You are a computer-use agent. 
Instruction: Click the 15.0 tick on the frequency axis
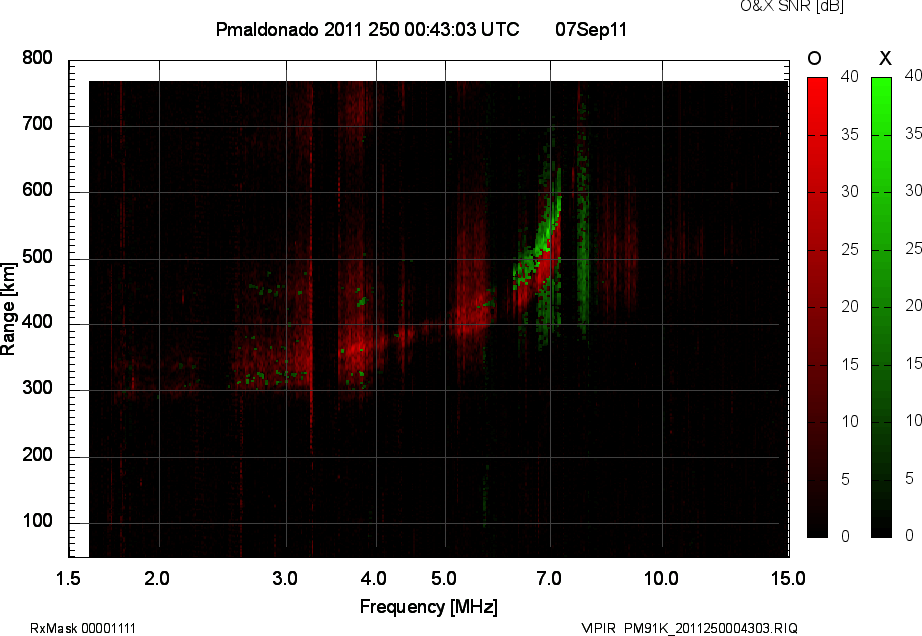tap(788, 579)
